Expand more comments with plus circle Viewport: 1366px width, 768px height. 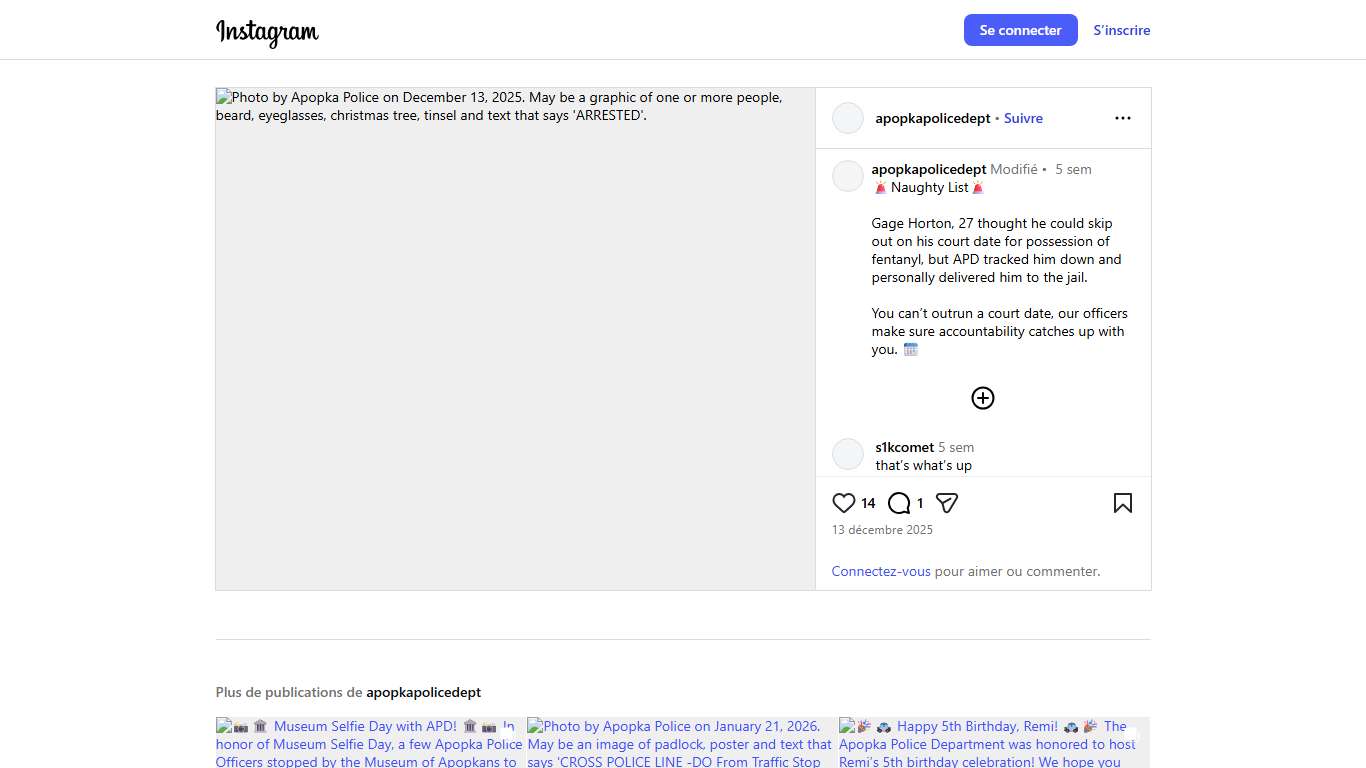click(983, 398)
